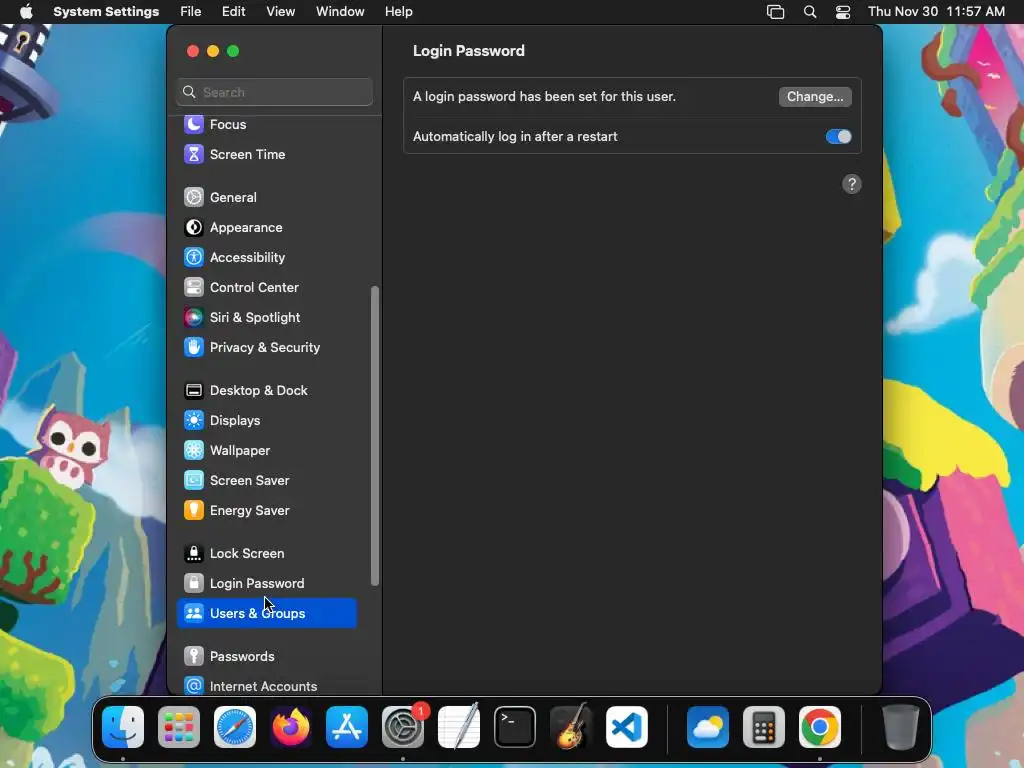1024x768 pixels.
Task: Open the System Settings menu
Action: pos(106,12)
